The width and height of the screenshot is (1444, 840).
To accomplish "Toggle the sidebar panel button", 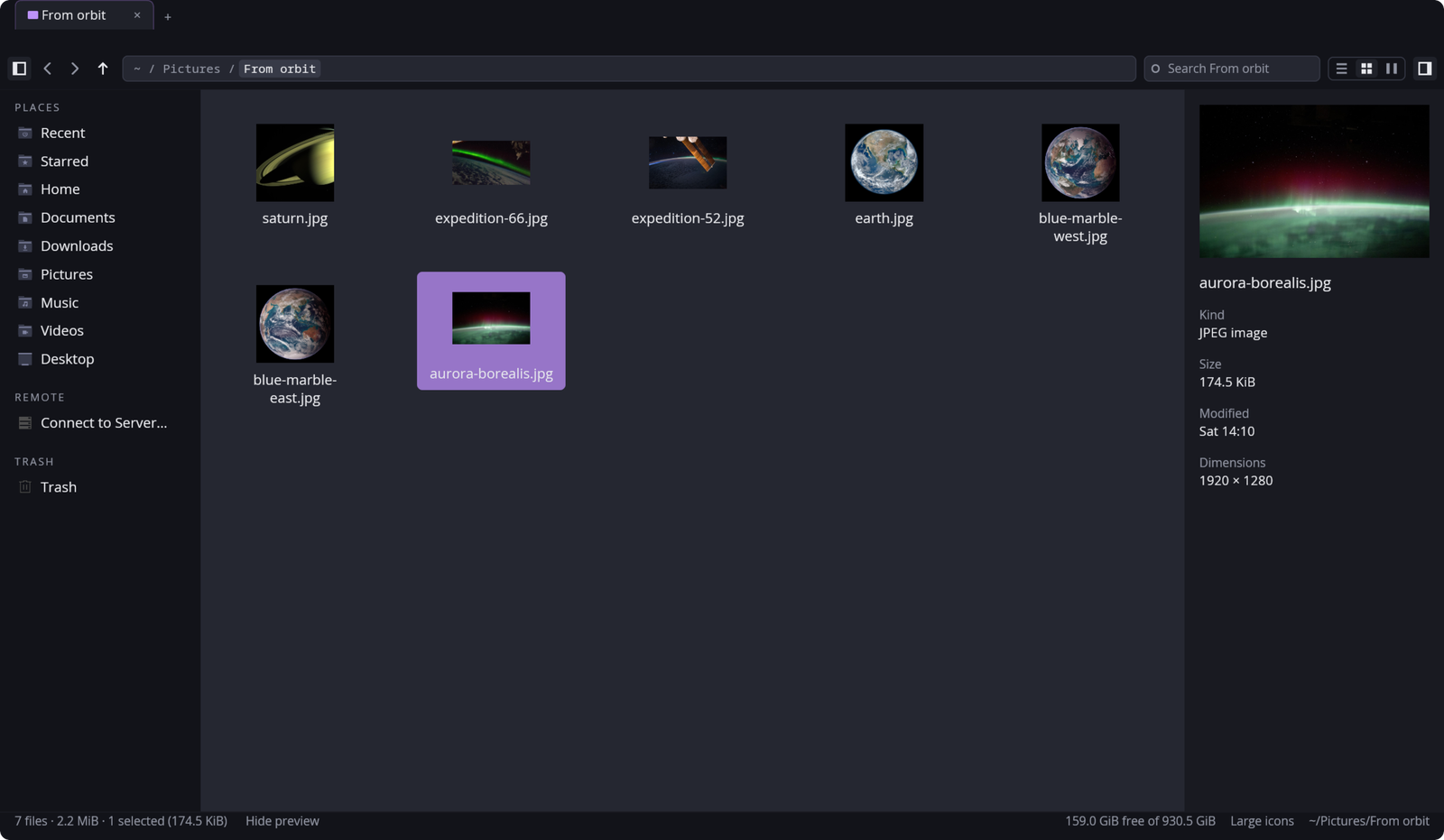I will [x=19, y=69].
